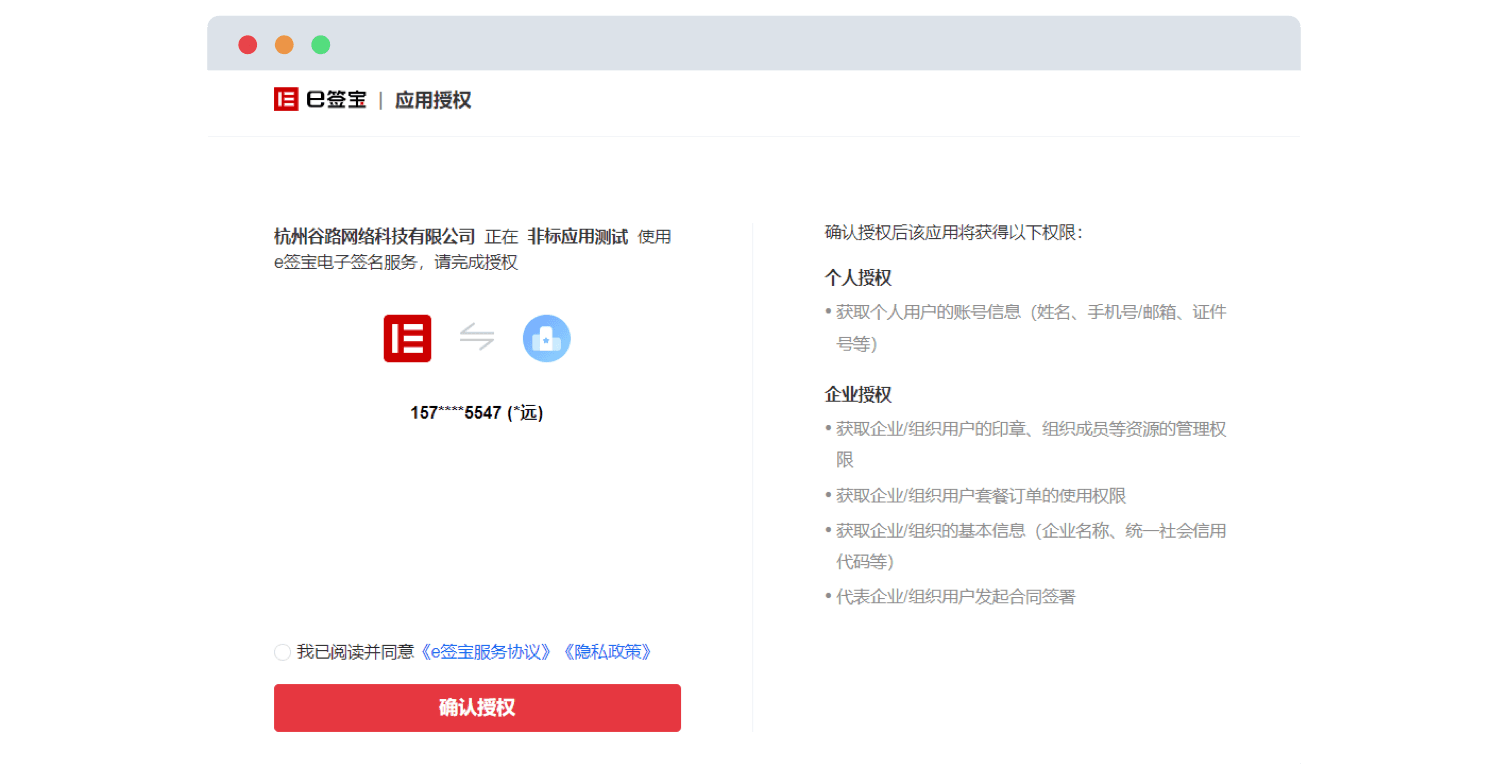The width and height of the screenshot is (1508, 778).
Task: Click the 确认授权 button
Action: (477, 708)
